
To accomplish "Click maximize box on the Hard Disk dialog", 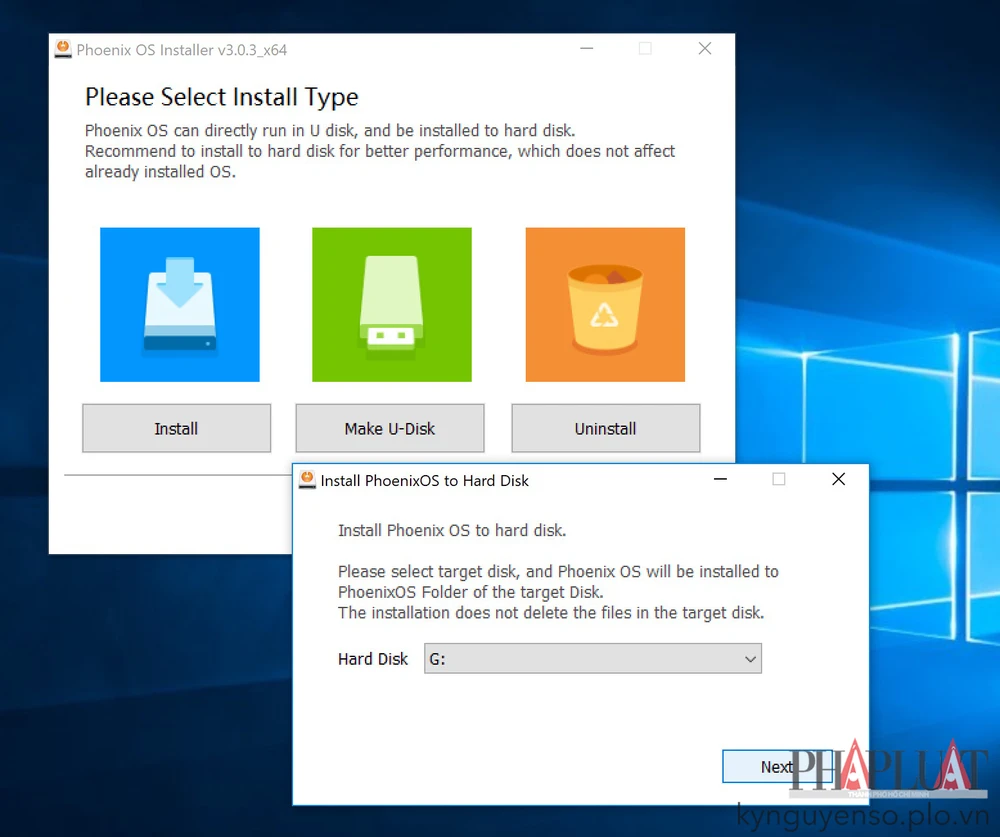I will click(779, 480).
